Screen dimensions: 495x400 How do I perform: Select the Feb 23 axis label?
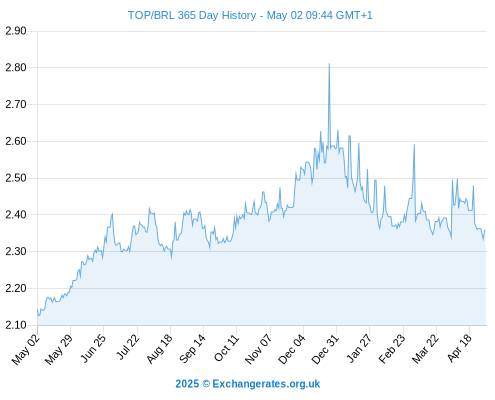[x=392, y=349]
